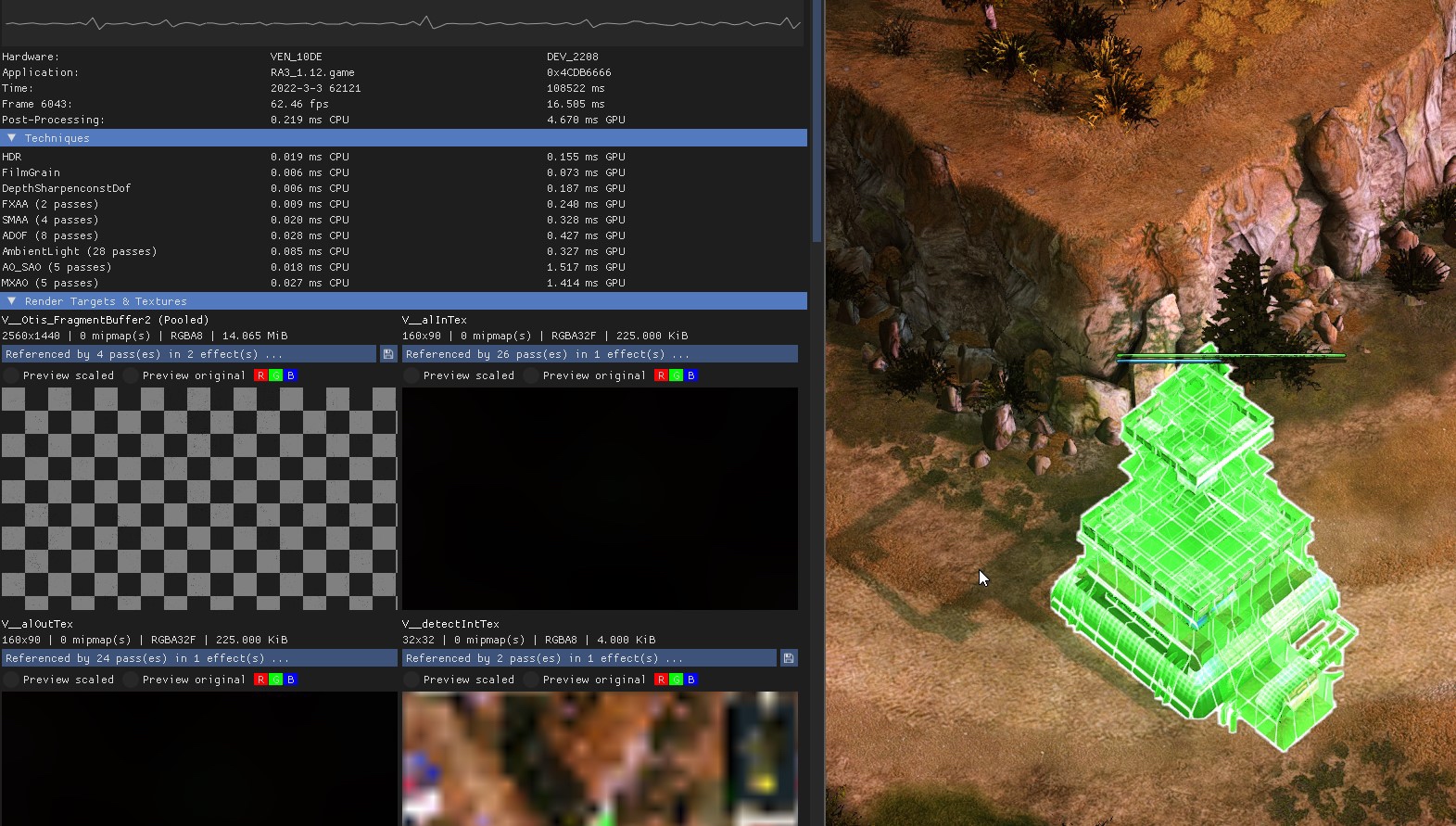Click the 'V__alOutTex' texture name
Viewport: 1456px width, 826px height.
point(37,624)
